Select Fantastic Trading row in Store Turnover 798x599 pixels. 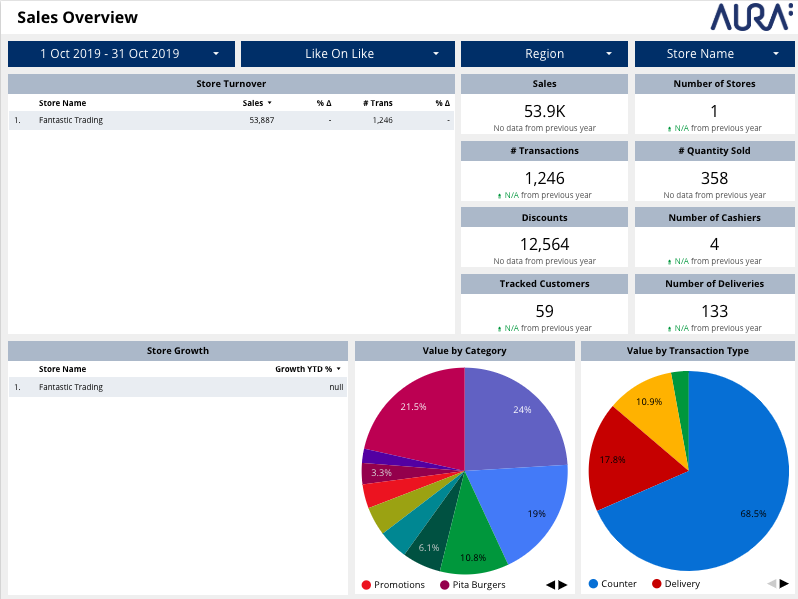point(71,120)
